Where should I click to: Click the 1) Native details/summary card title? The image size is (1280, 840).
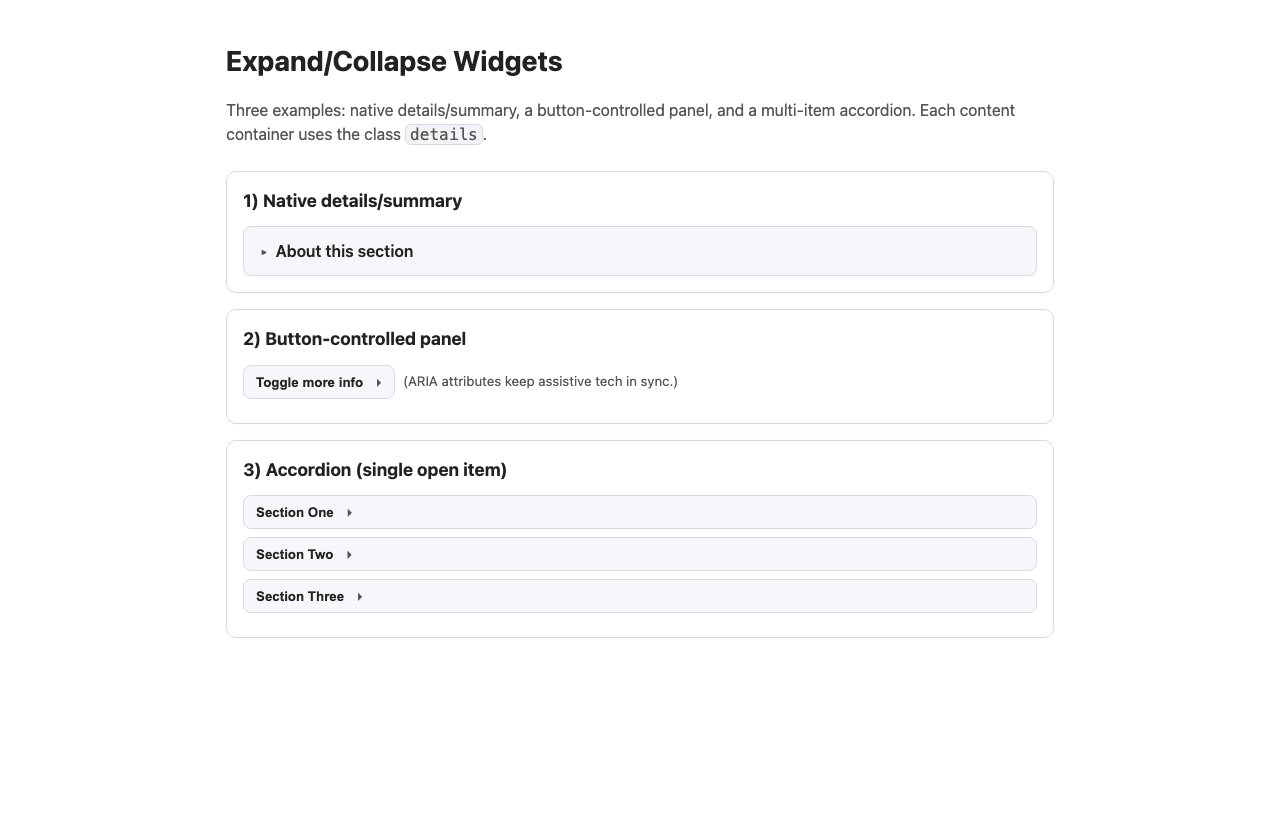click(x=352, y=201)
